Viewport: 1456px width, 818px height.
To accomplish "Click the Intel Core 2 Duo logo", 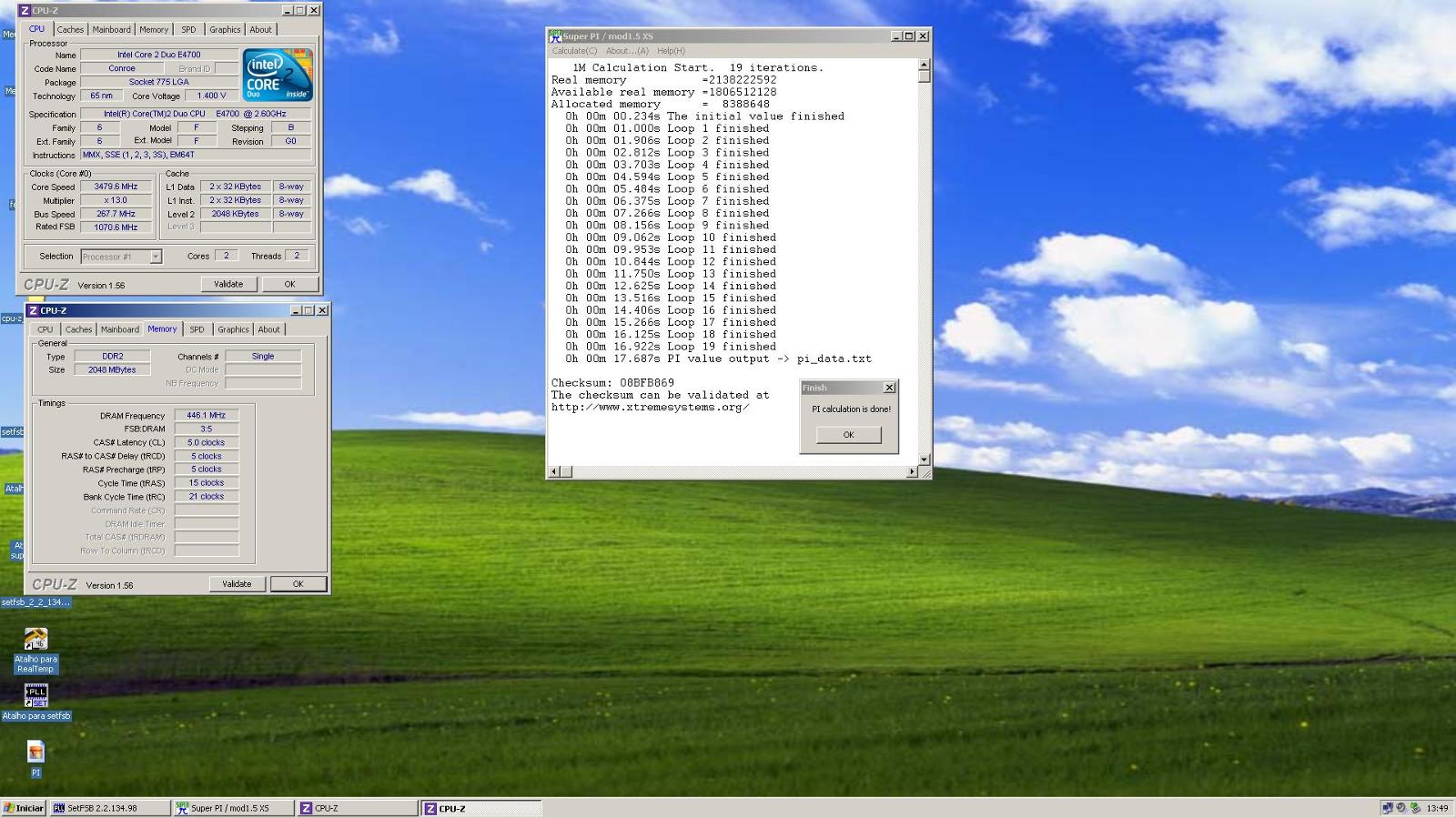I will pos(278,75).
